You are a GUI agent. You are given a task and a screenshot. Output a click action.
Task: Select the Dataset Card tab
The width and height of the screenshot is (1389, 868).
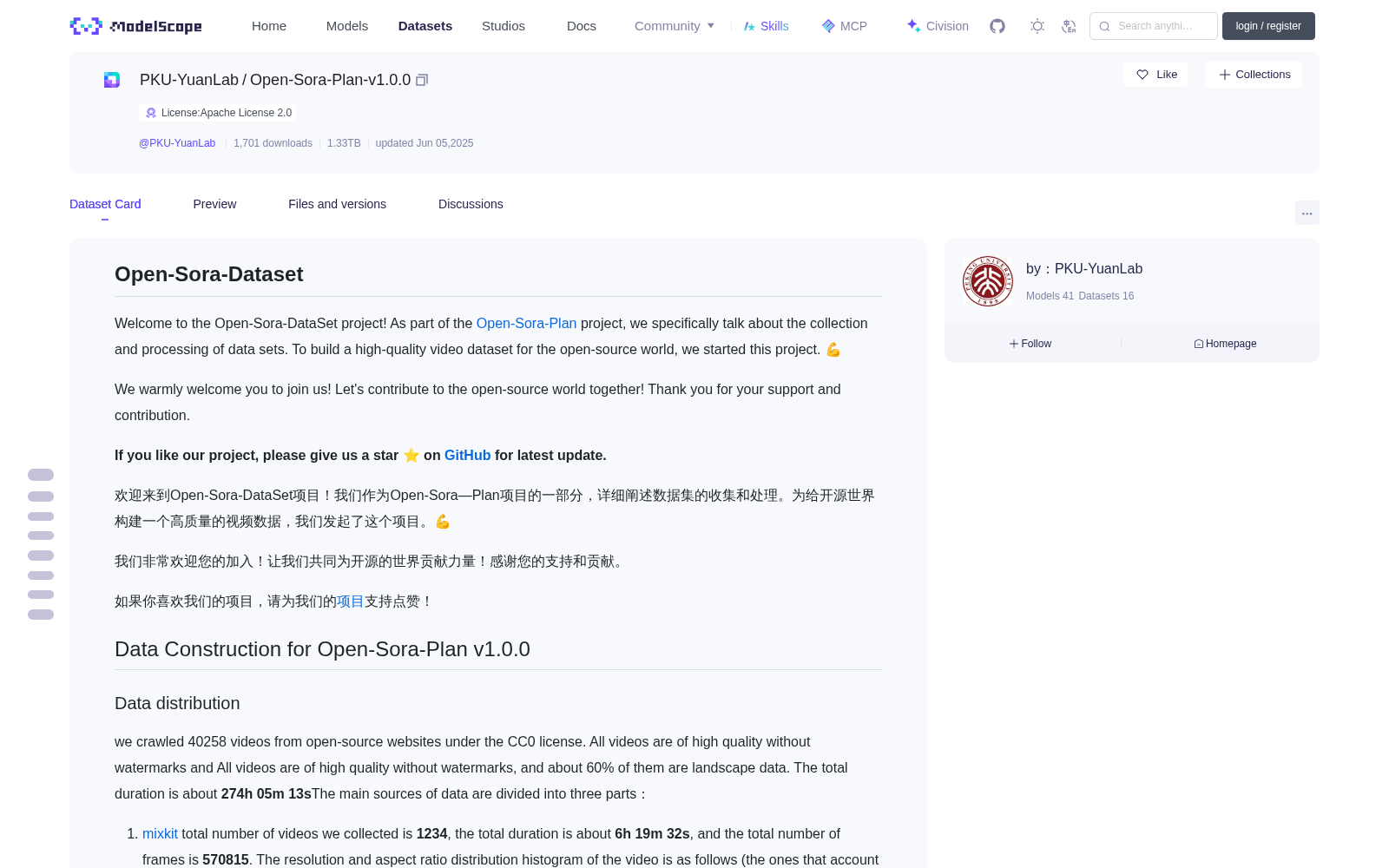click(105, 204)
